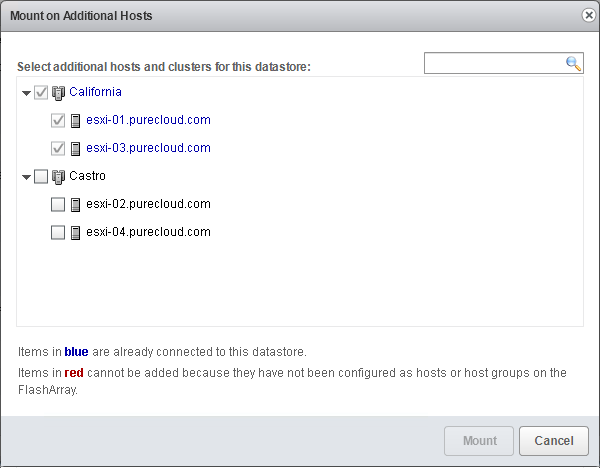Image resolution: width=600 pixels, height=468 pixels.
Task: Toggle the California cluster checkbox
Action: pos(41,93)
